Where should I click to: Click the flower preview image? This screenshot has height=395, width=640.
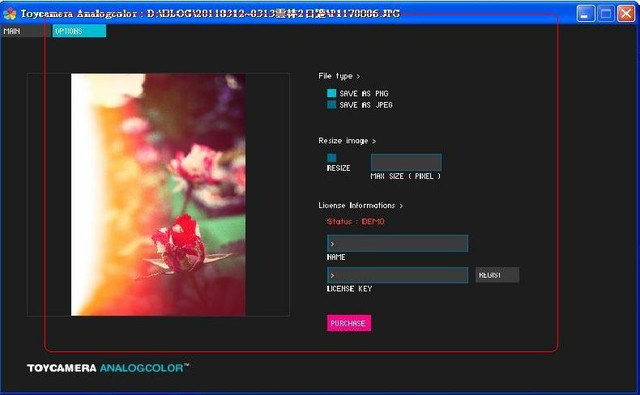(158, 195)
